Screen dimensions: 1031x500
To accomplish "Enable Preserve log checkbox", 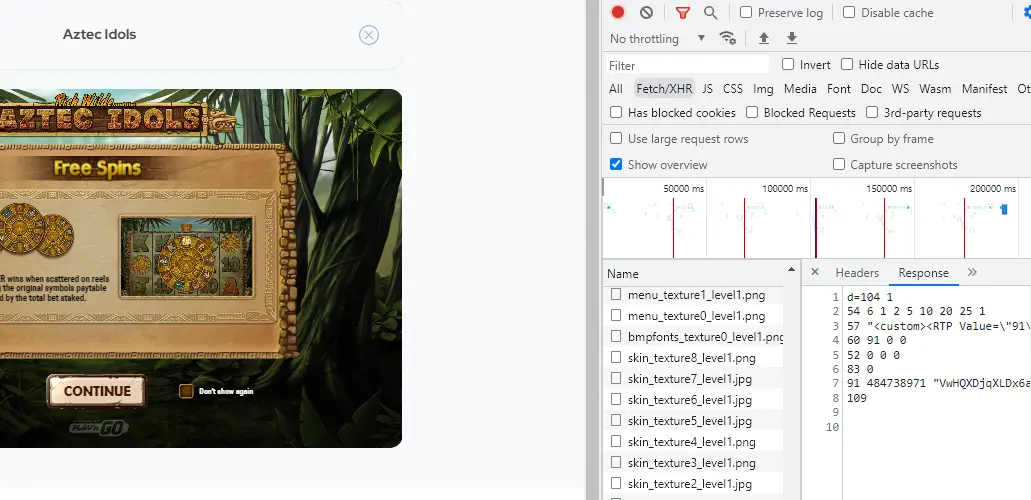I will 746,12.
